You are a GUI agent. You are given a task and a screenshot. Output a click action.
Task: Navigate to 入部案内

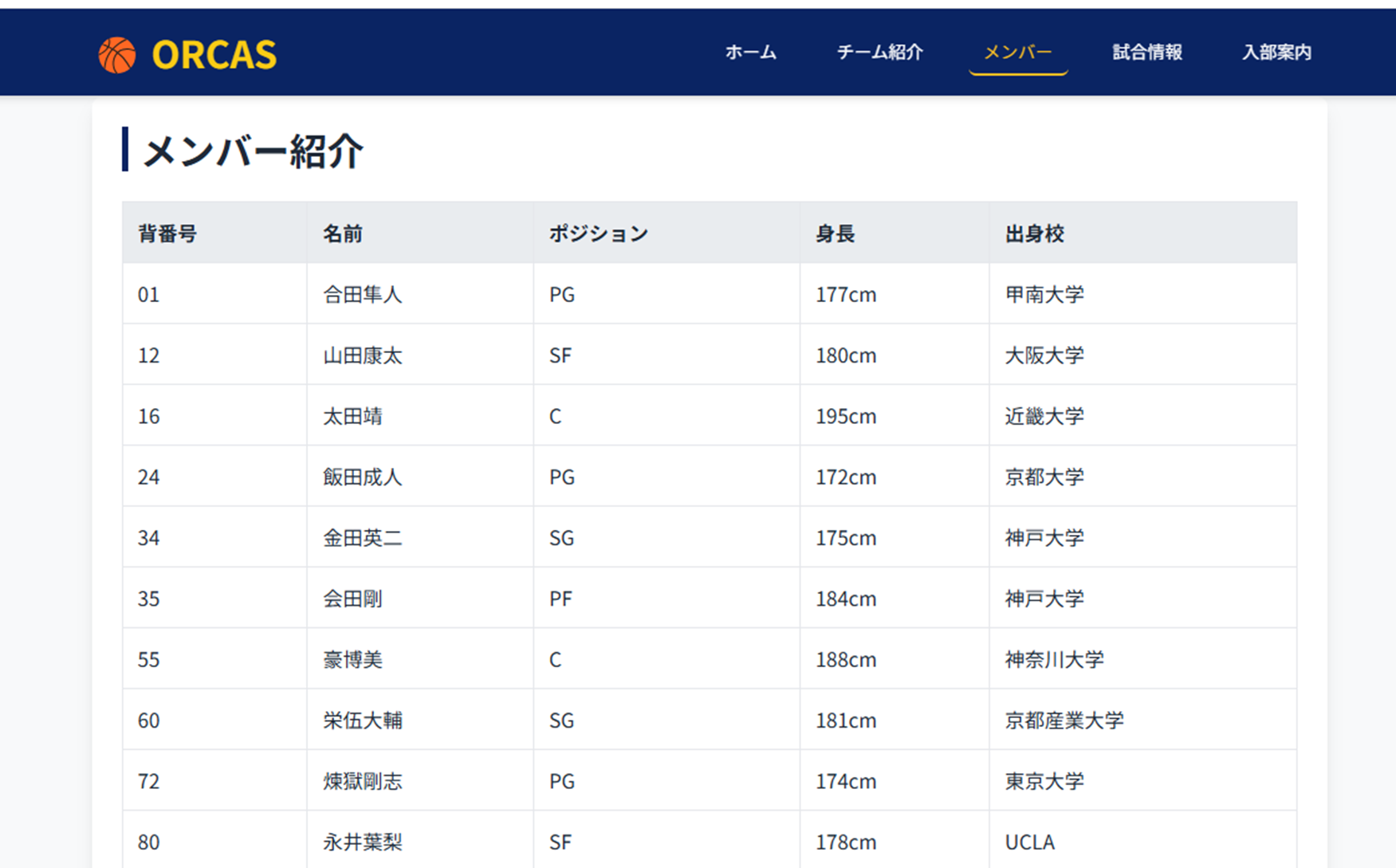coord(1276,53)
